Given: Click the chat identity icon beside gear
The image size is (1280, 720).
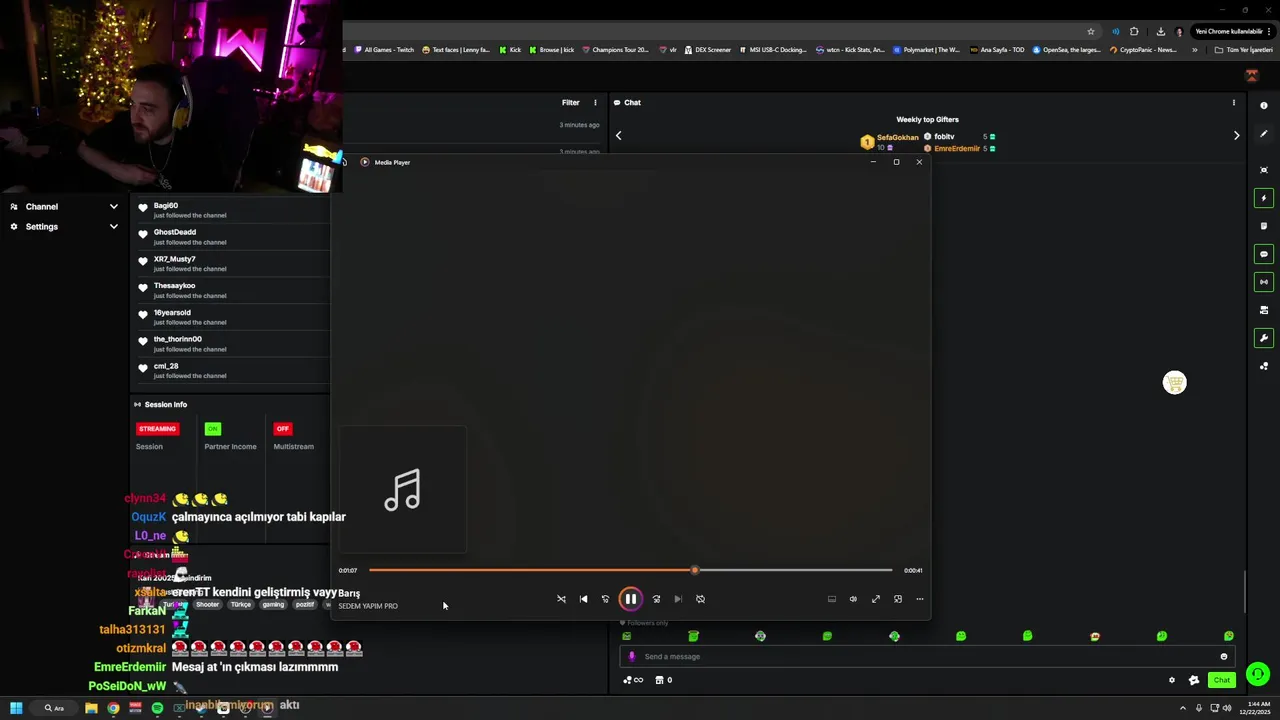Looking at the screenshot, I should 1194,680.
